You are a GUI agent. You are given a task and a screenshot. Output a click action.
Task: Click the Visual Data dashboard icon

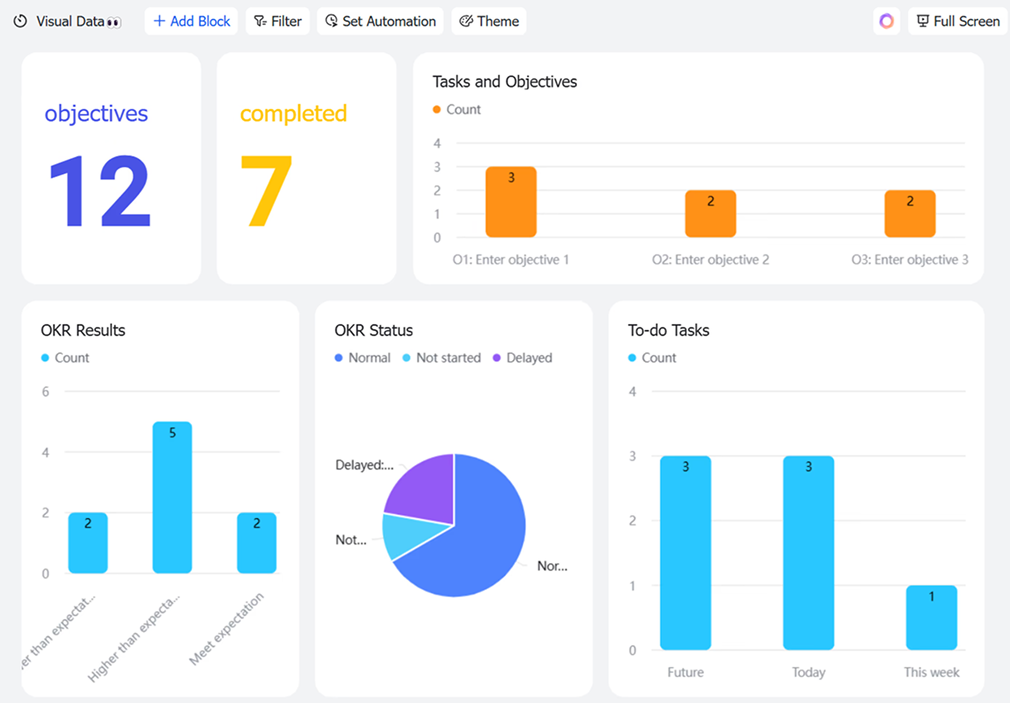click(x=20, y=21)
